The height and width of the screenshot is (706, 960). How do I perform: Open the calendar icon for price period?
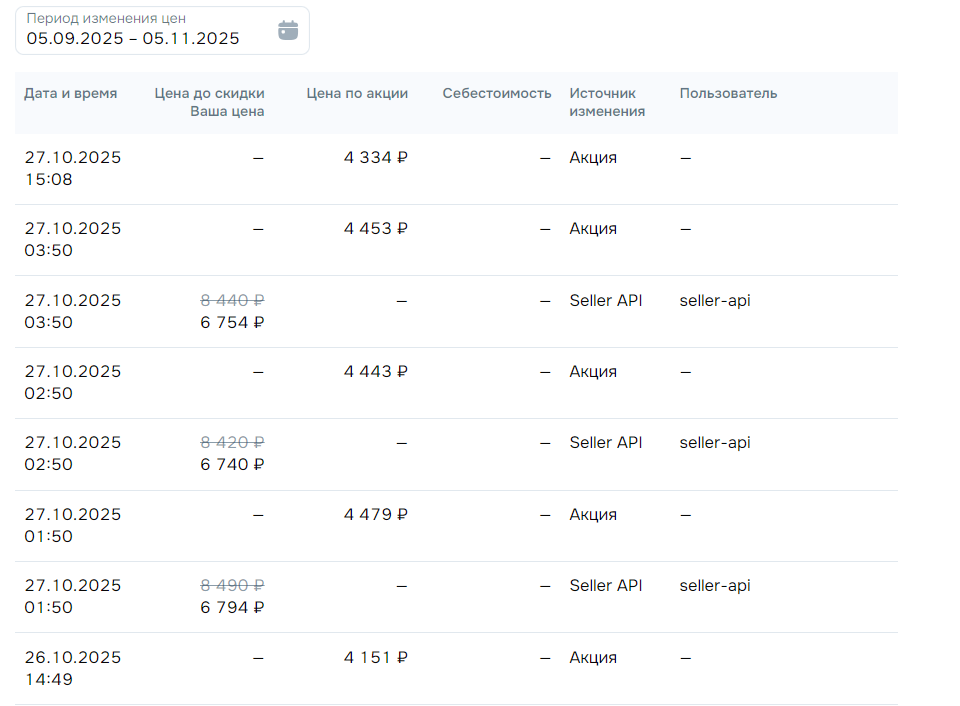tap(288, 30)
